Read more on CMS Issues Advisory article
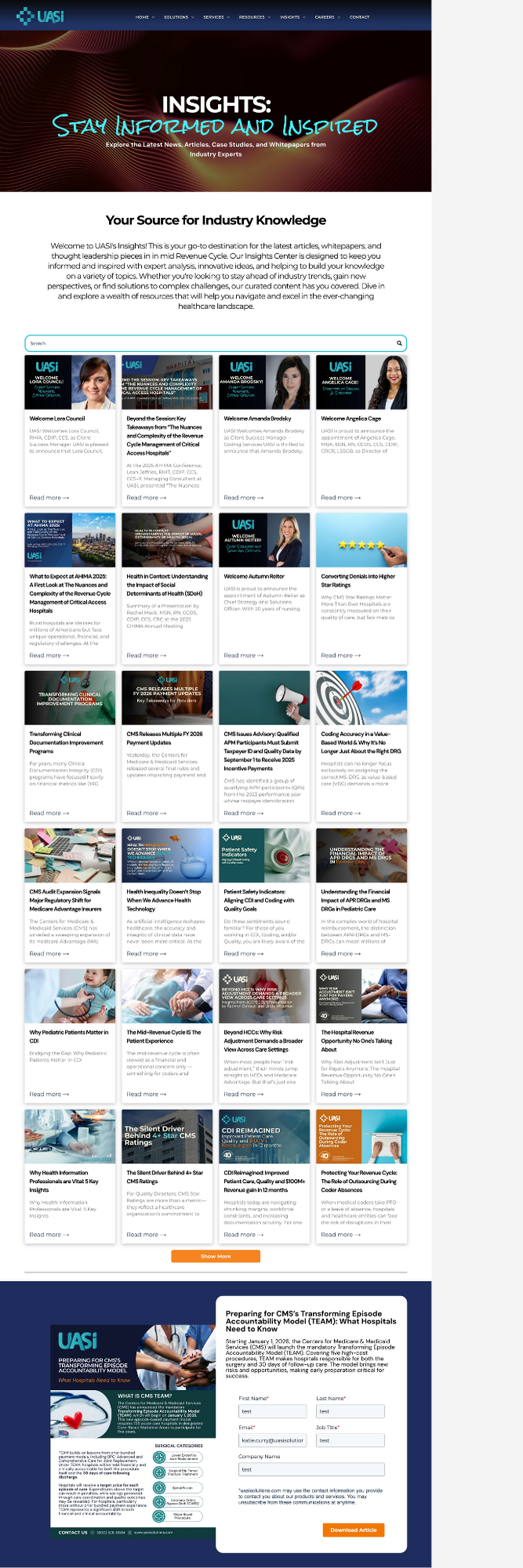The width and height of the screenshot is (523, 1568). pos(243,813)
